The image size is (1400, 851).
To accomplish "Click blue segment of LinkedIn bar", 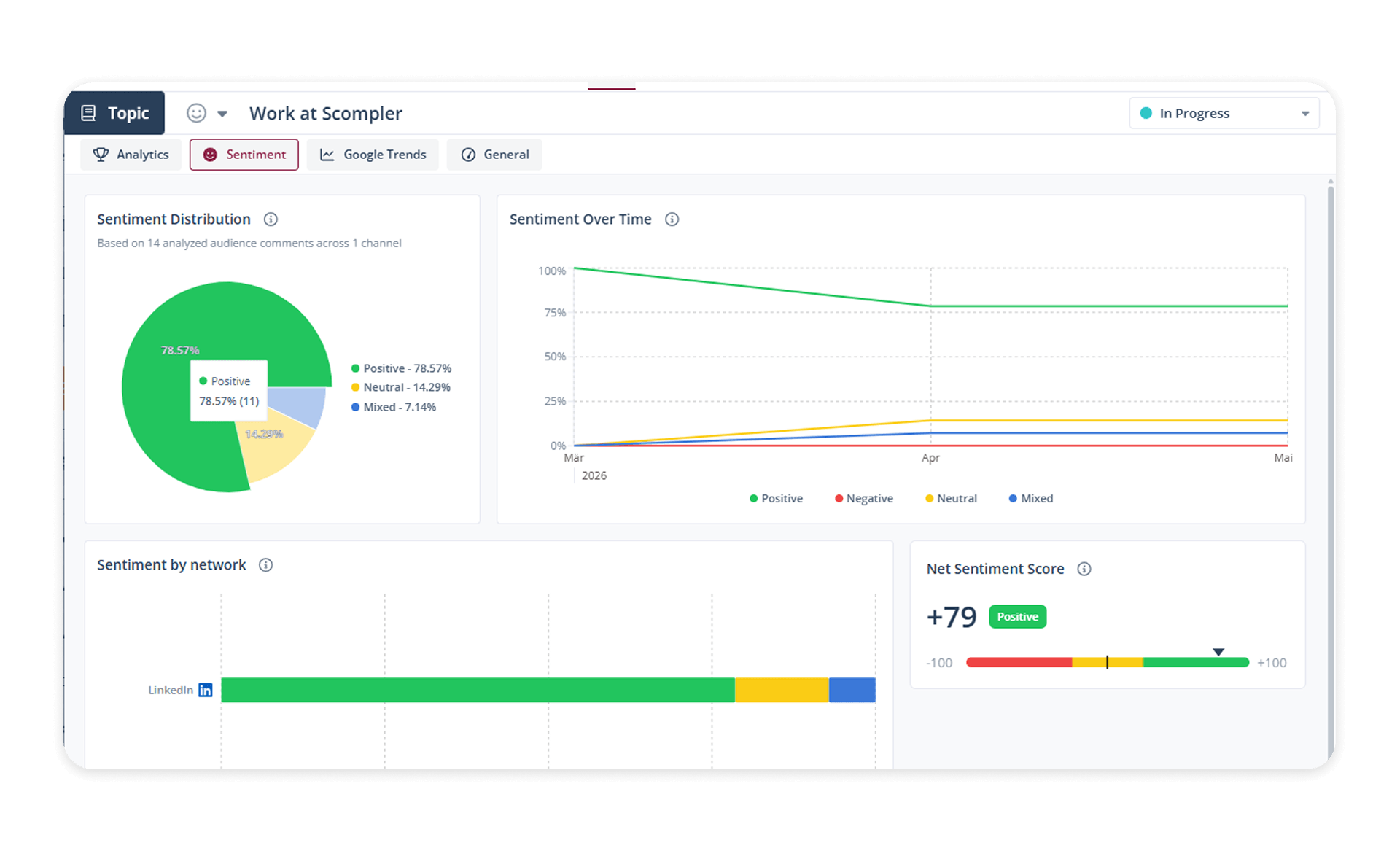I will click(x=852, y=690).
